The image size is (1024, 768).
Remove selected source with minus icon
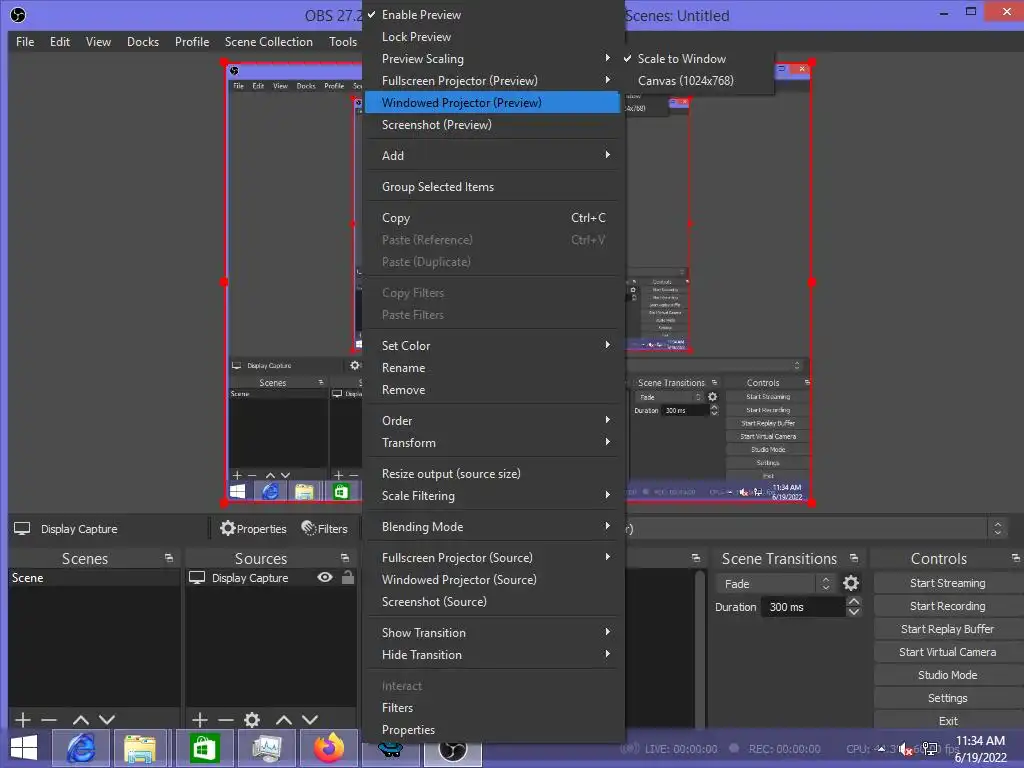(226, 720)
